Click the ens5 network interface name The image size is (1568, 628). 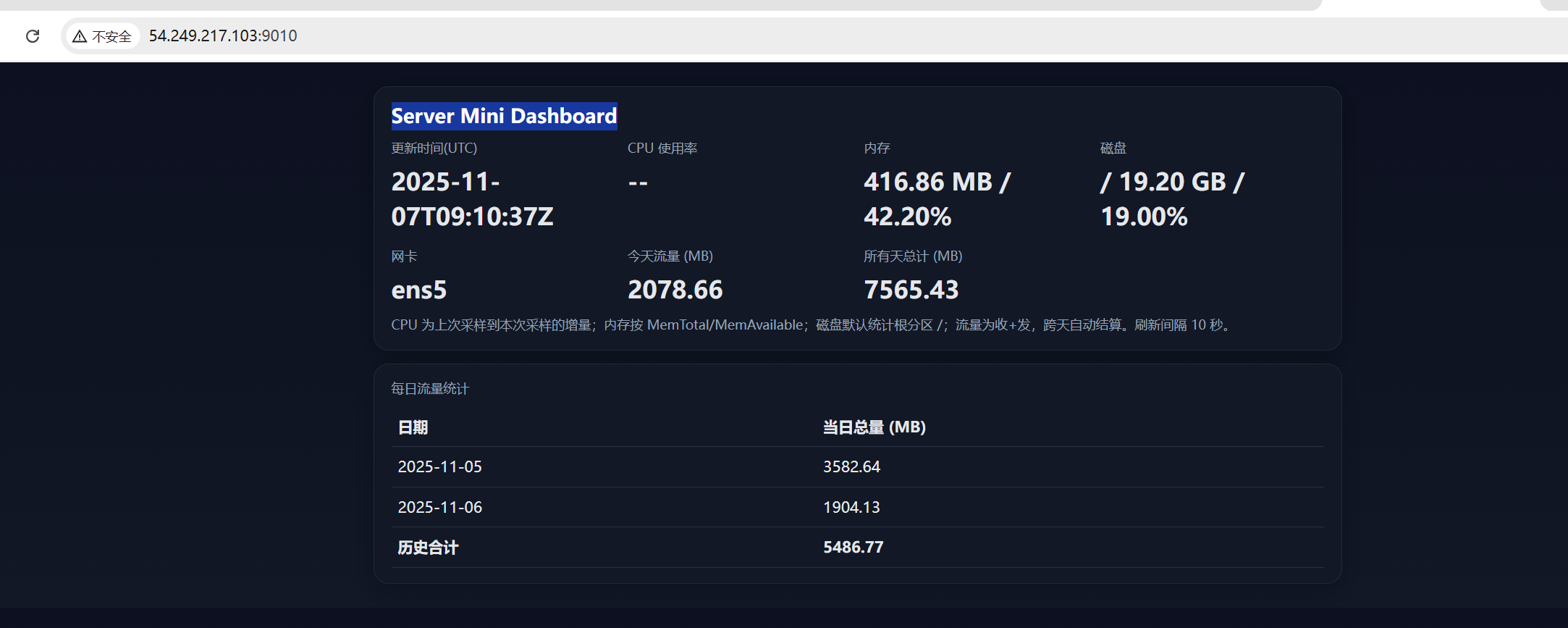click(419, 290)
